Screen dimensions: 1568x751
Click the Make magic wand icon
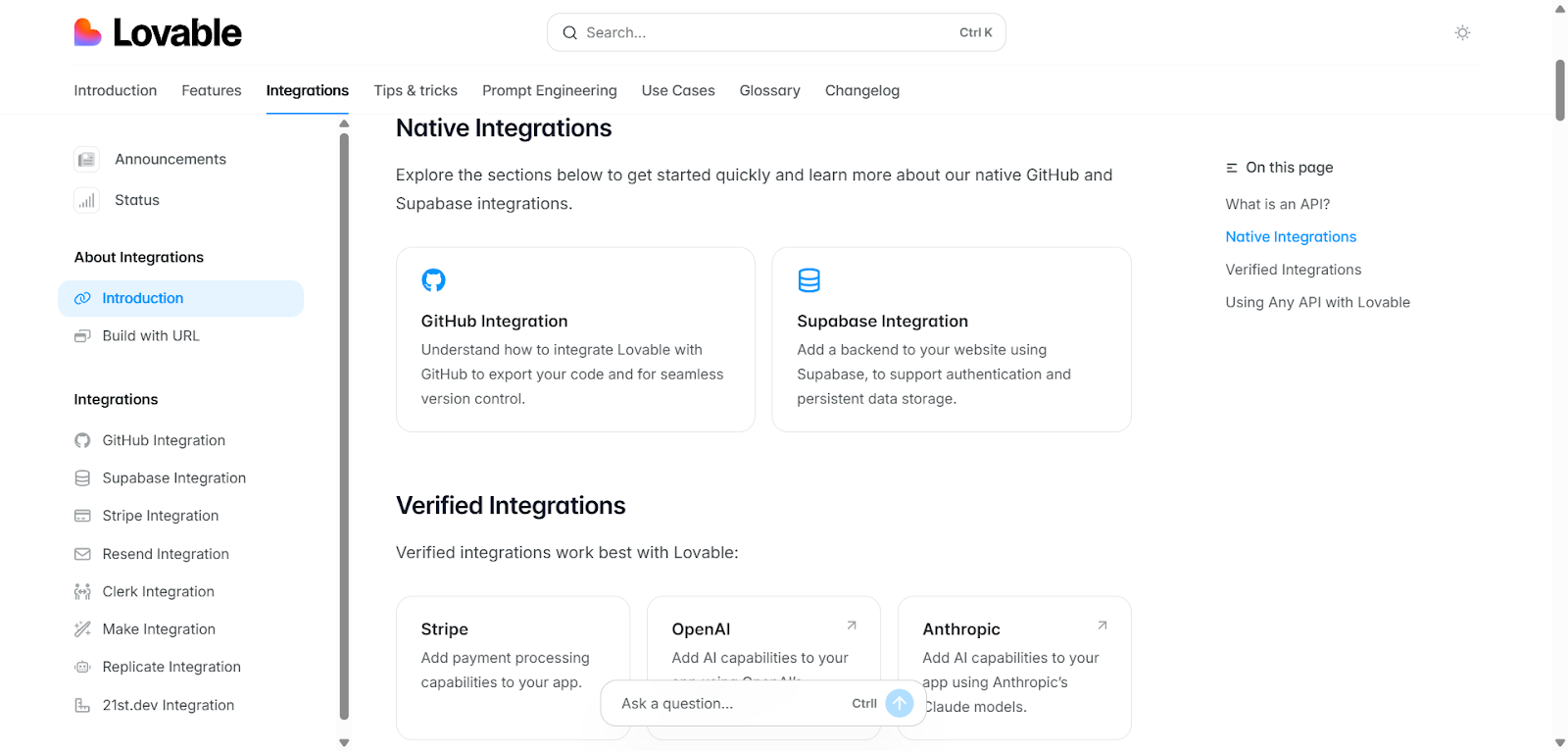coord(82,629)
